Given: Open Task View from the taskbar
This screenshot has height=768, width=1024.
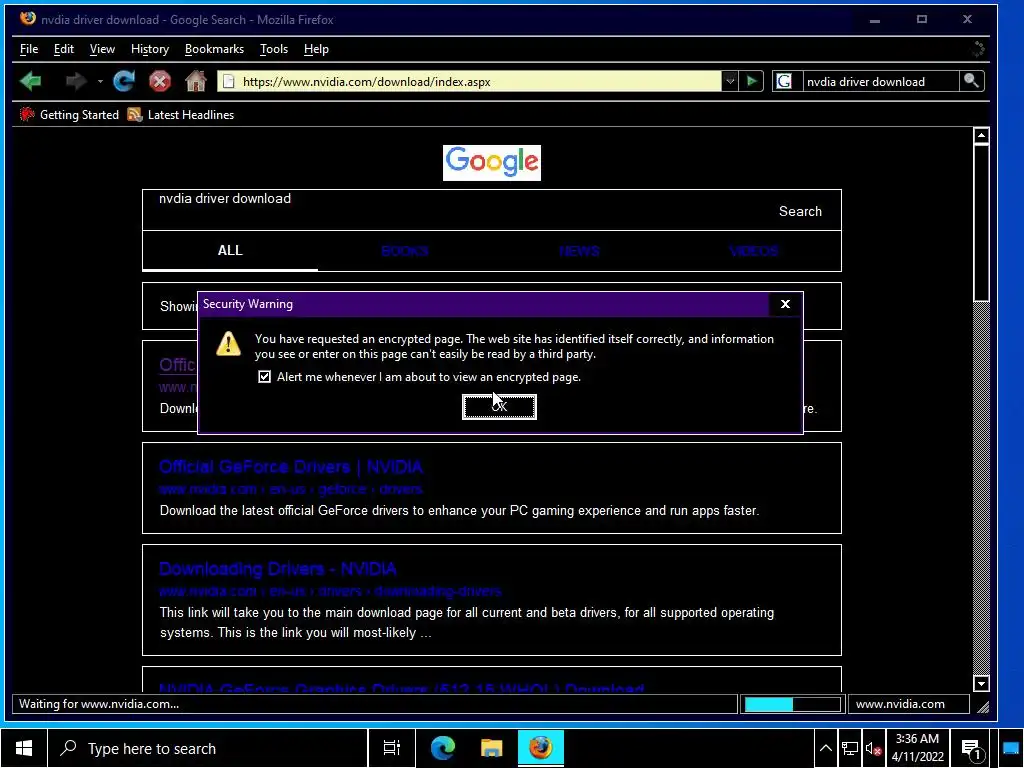Looking at the screenshot, I should coord(392,748).
